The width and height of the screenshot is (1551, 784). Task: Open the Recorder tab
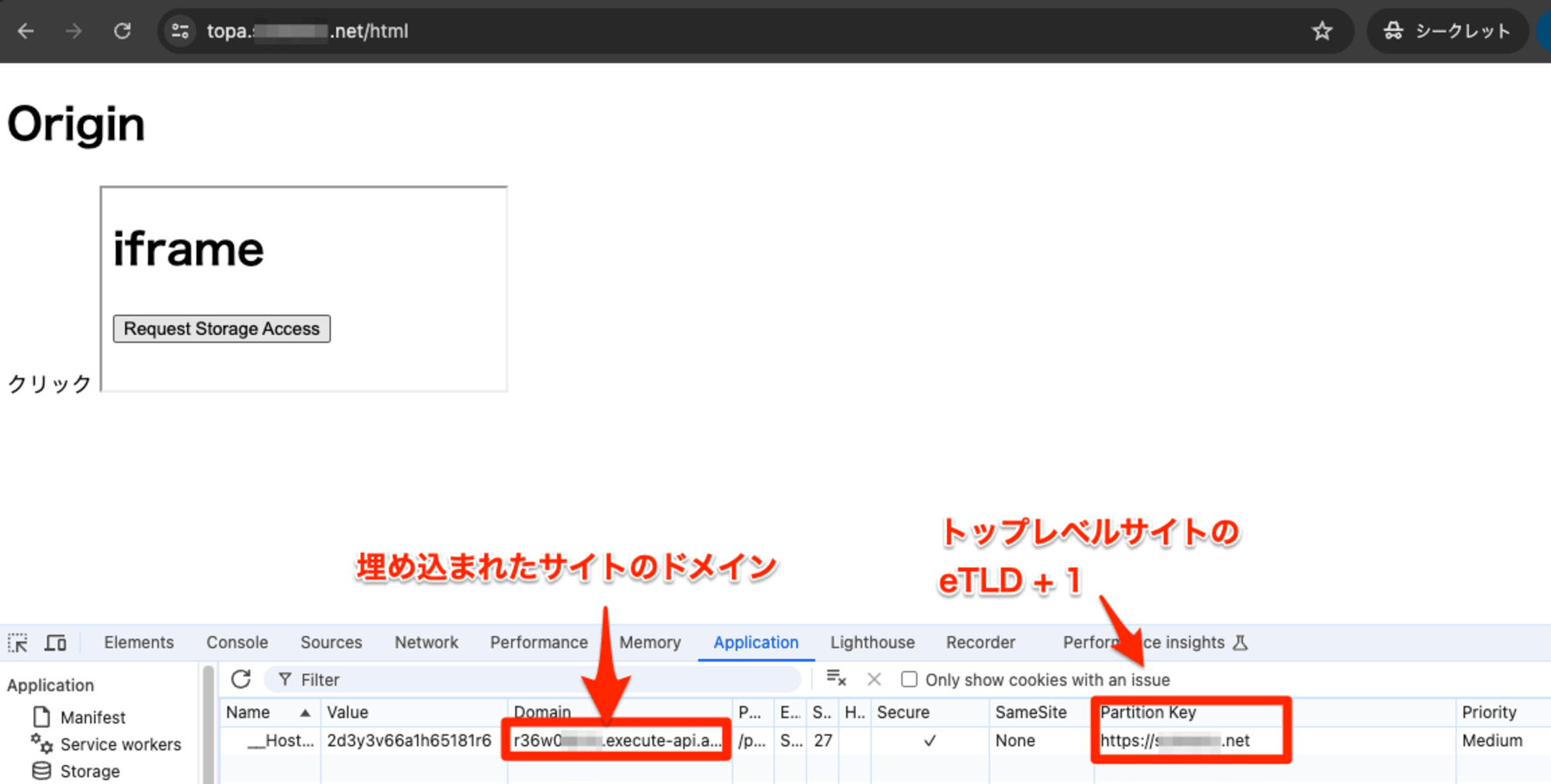pos(980,643)
